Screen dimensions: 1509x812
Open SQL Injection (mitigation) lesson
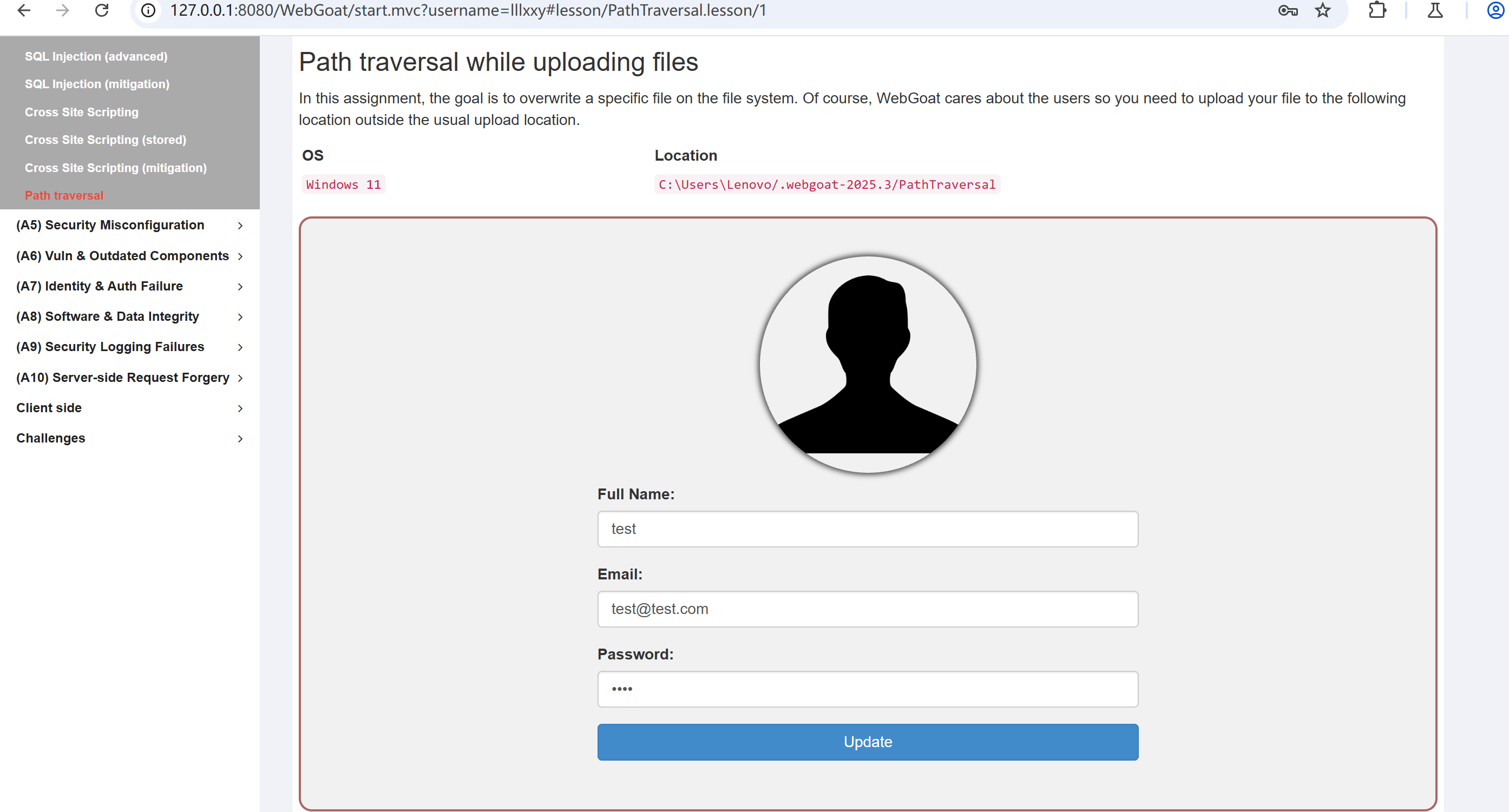(97, 84)
